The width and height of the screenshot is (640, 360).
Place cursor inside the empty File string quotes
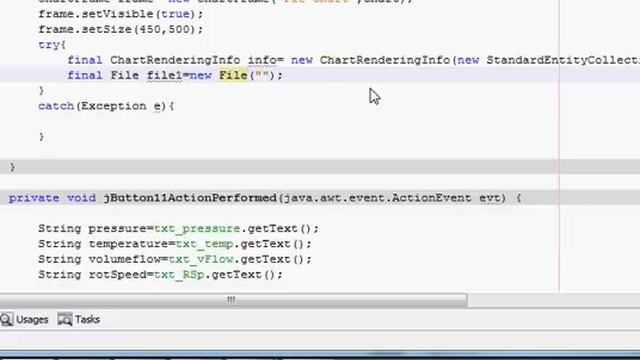click(x=262, y=76)
